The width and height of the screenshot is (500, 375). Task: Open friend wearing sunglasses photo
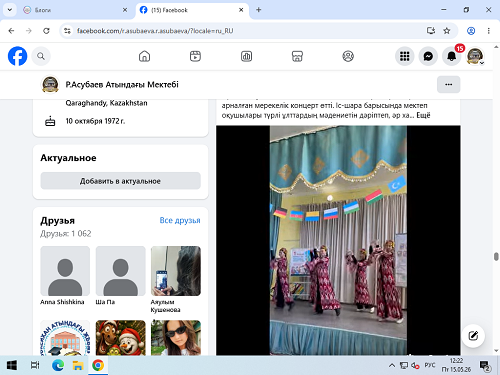click(x=176, y=338)
